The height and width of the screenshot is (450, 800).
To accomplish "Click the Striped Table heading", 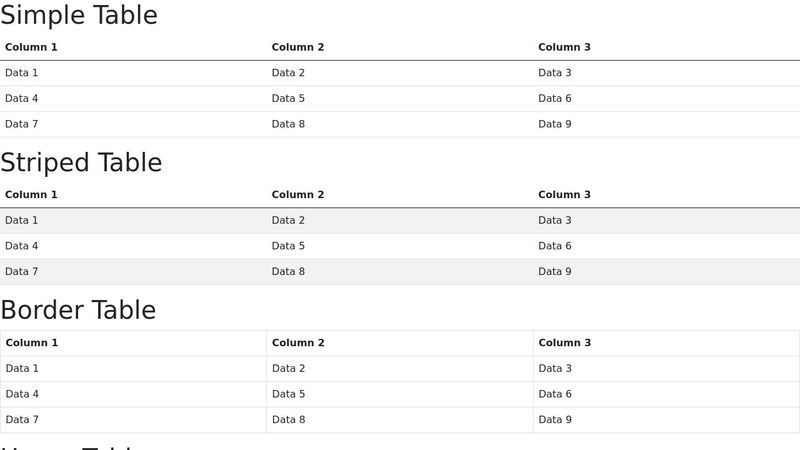I will click(81, 163).
